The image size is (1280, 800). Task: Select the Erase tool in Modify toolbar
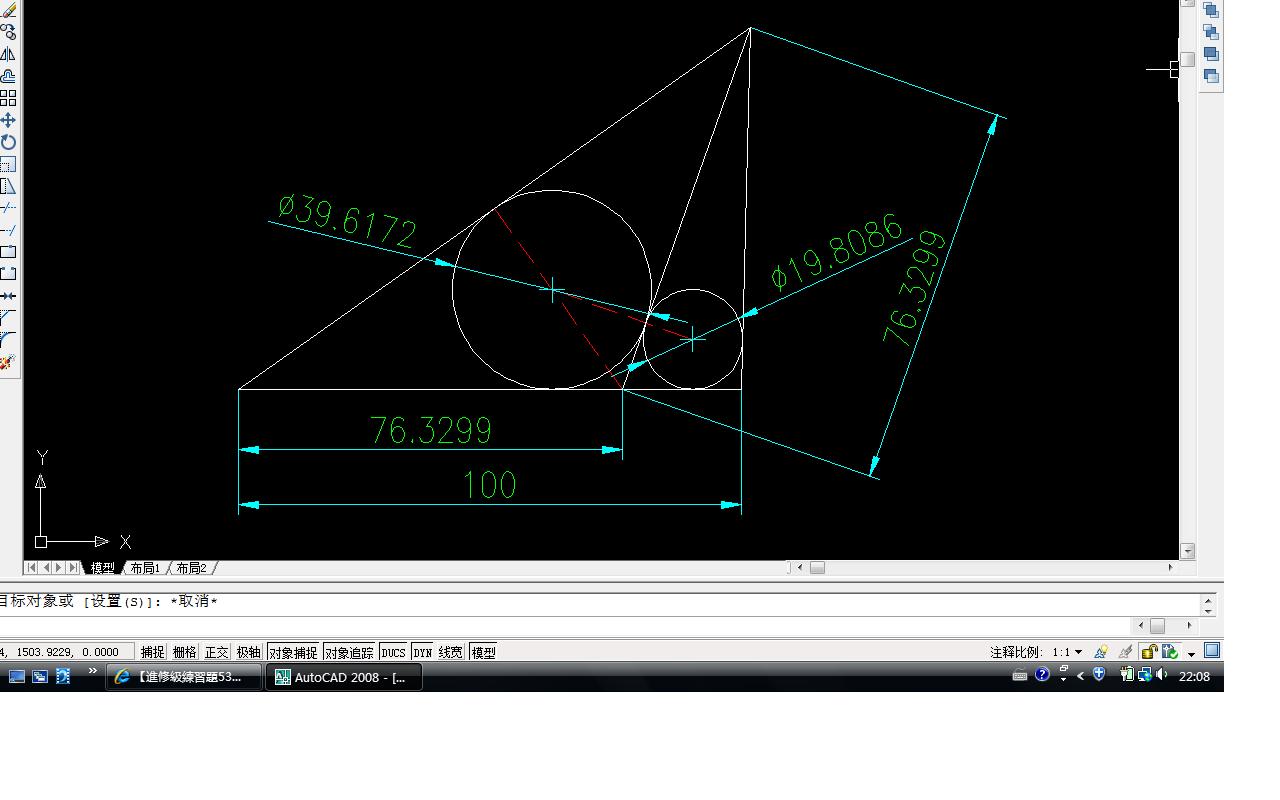pos(8,10)
